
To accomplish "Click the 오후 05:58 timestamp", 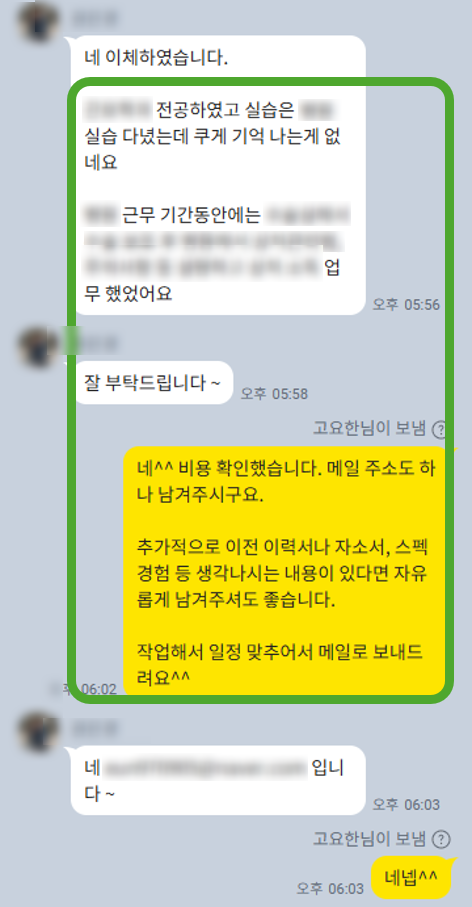I will pos(274,394).
